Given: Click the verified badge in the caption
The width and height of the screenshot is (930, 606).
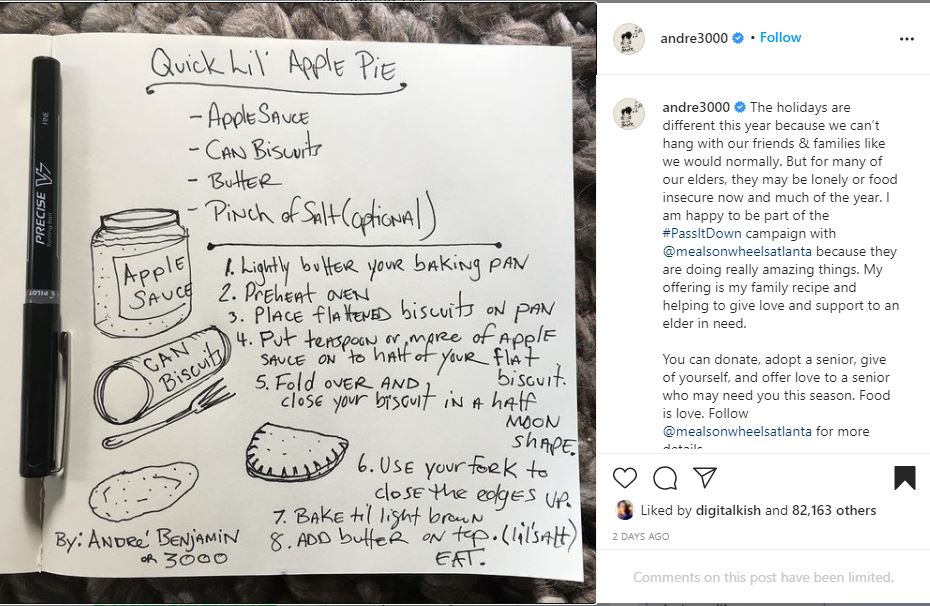Looking at the screenshot, I should [740, 107].
